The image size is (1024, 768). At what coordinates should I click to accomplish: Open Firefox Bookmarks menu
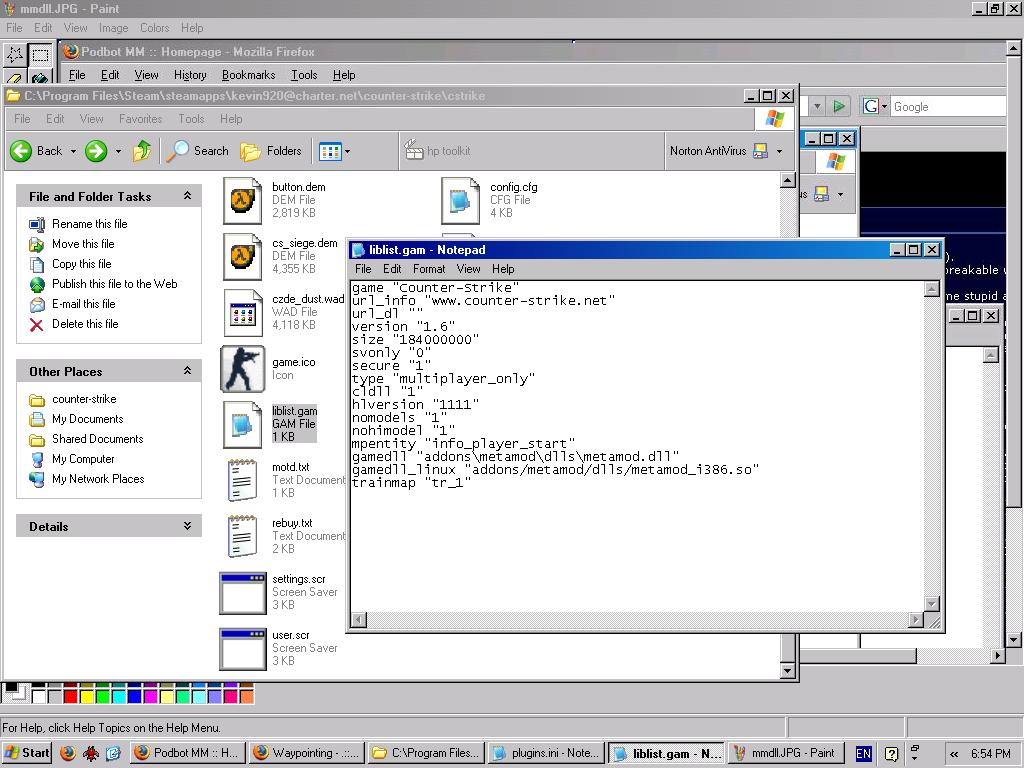click(x=249, y=75)
